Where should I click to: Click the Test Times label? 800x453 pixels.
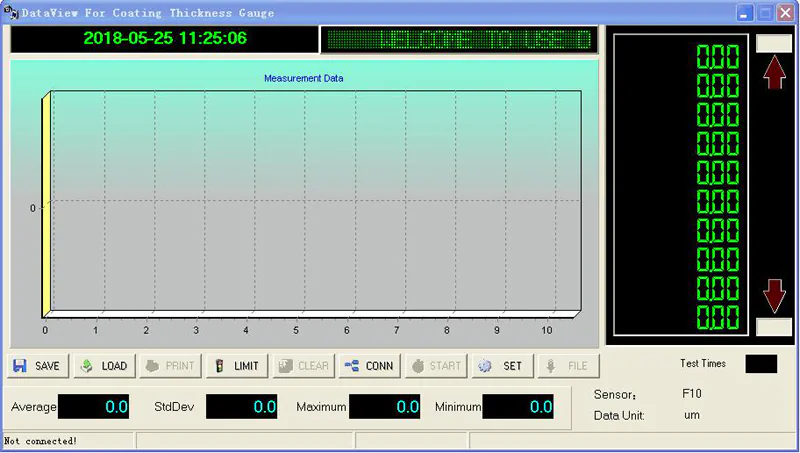click(703, 363)
